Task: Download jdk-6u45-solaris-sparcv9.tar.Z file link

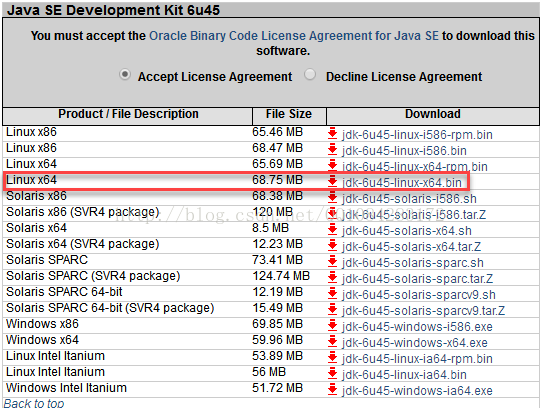Action: (423, 311)
